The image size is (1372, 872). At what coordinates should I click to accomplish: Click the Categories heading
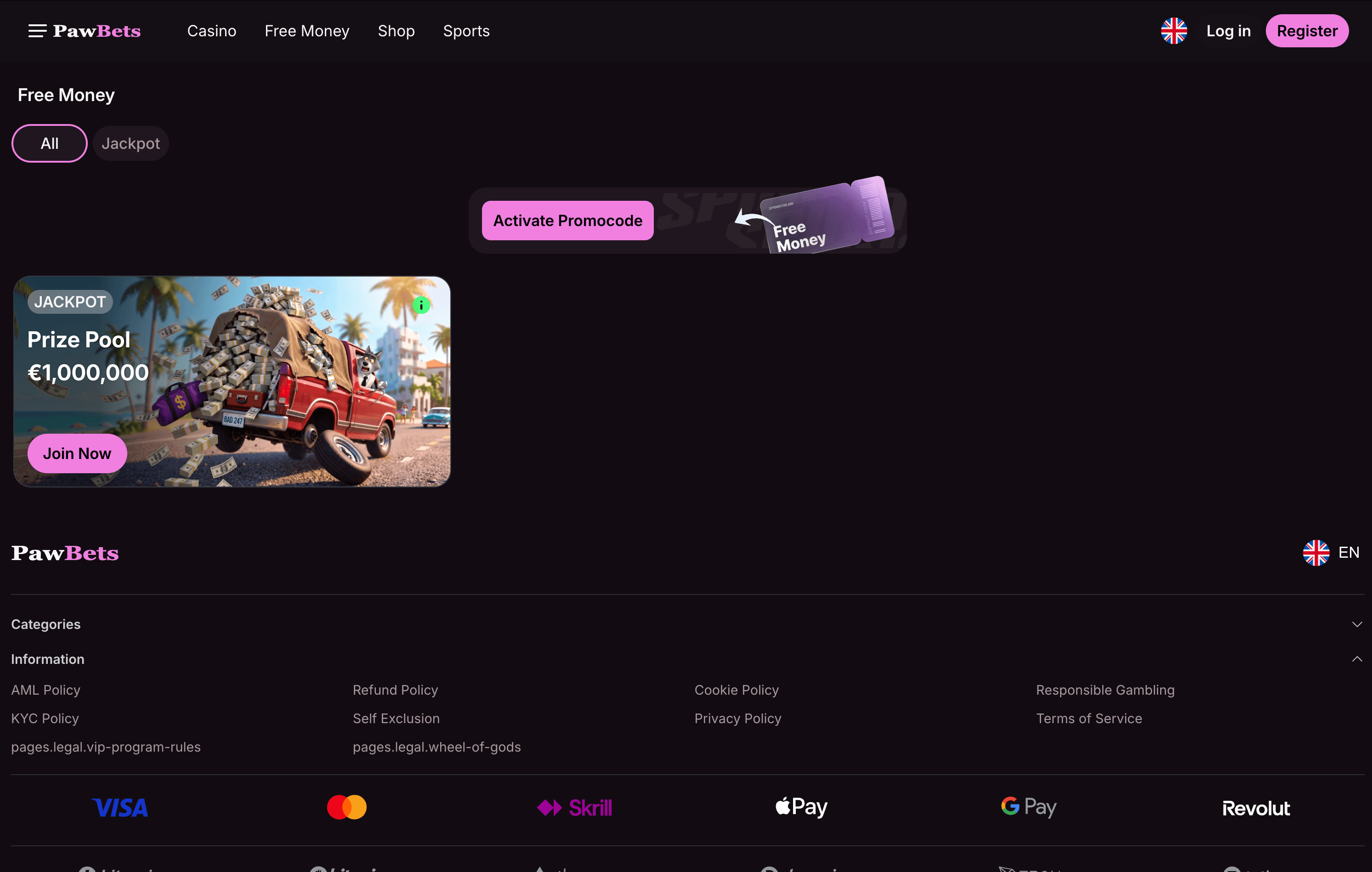point(45,624)
